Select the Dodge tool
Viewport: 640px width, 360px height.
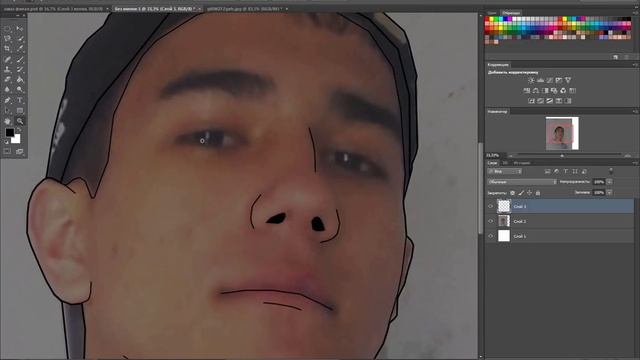coord(20,89)
